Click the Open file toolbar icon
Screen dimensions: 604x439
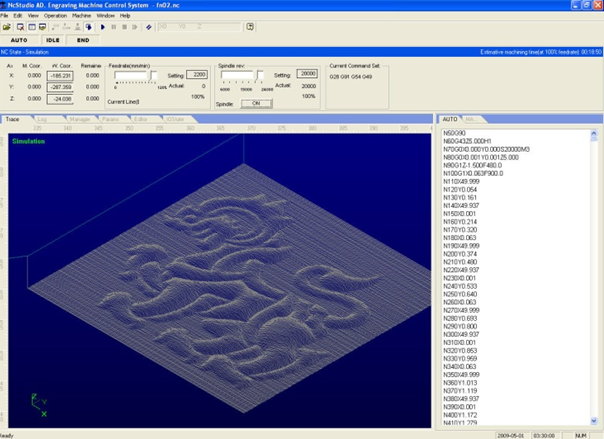coord(8,27)
